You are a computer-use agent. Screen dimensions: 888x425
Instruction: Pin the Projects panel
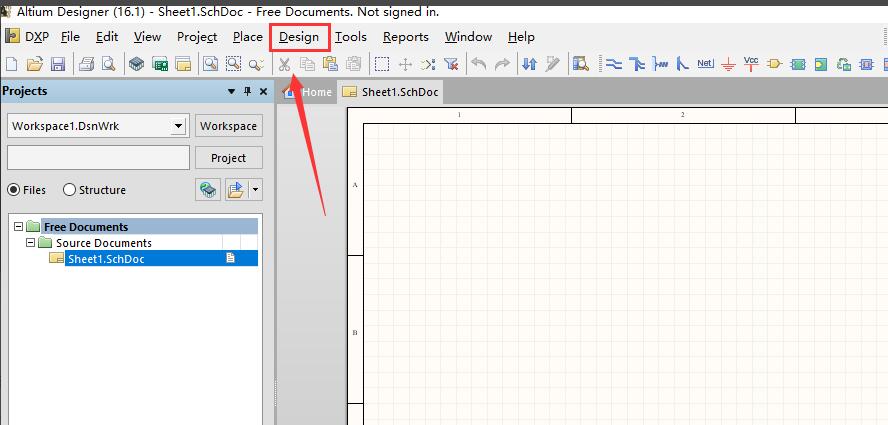[x=247, y=91]
